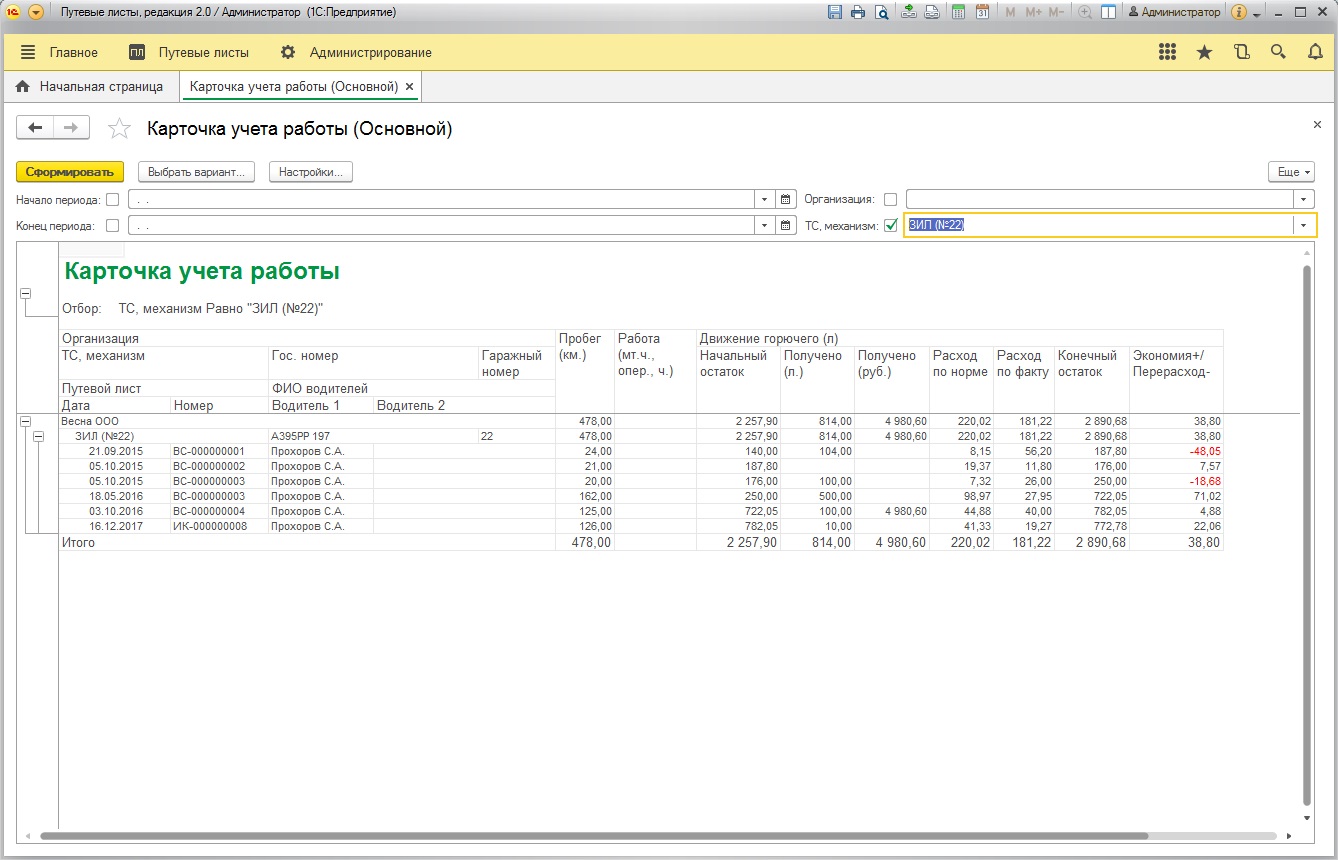Click the Сформировать button

coord(70,172)
